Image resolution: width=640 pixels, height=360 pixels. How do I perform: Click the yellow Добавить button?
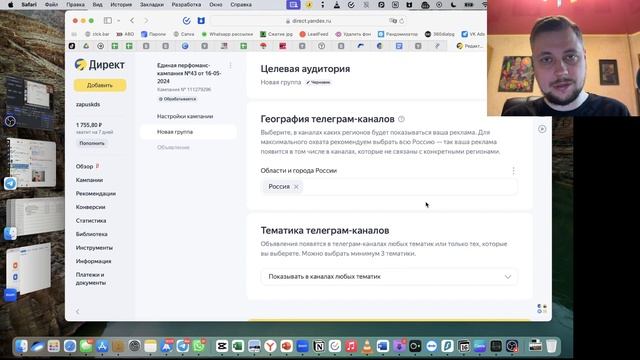[x=100, y=85]
